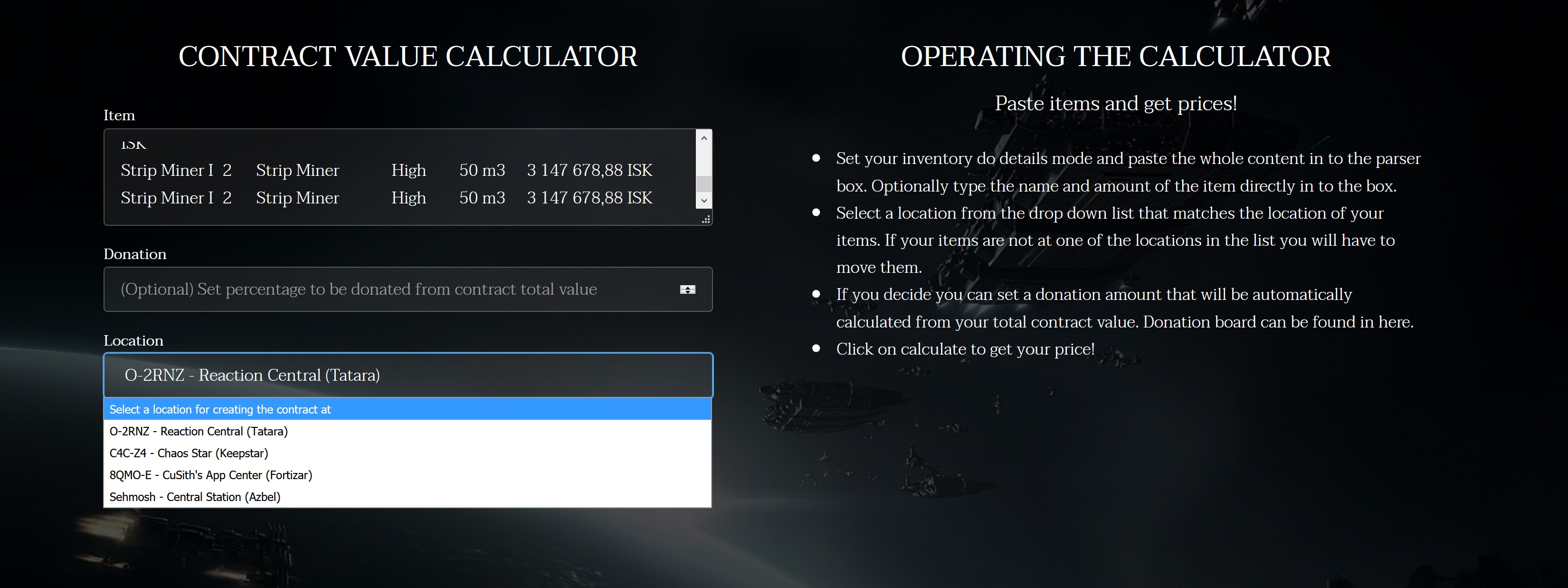The width and height of the screenshot is (1568, 588).
Task: Click the Item box scrollbar down arrow
Action: (x=703, y=201)
